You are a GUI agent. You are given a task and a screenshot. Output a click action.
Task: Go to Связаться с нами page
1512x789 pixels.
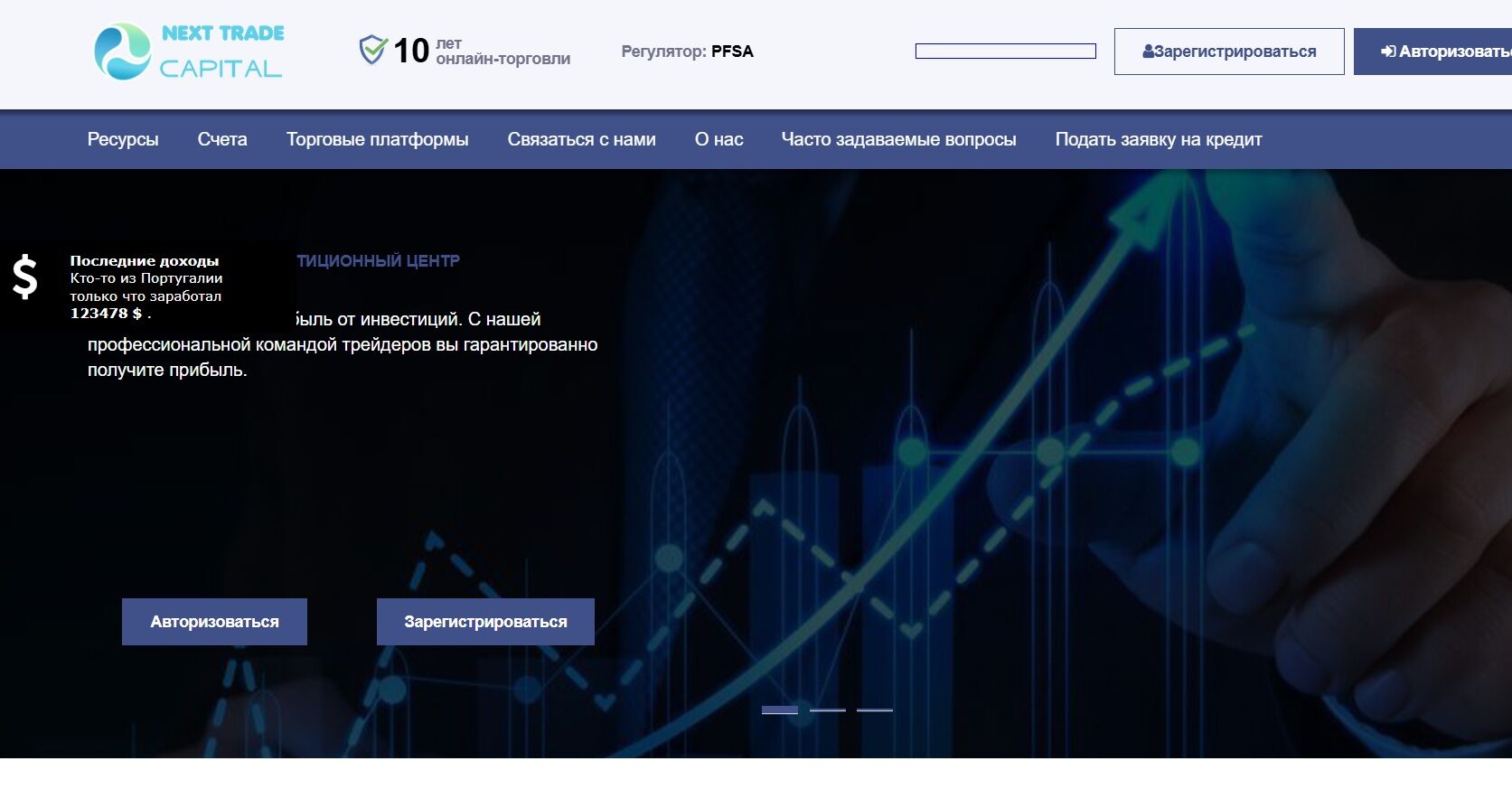coord(582,139)
